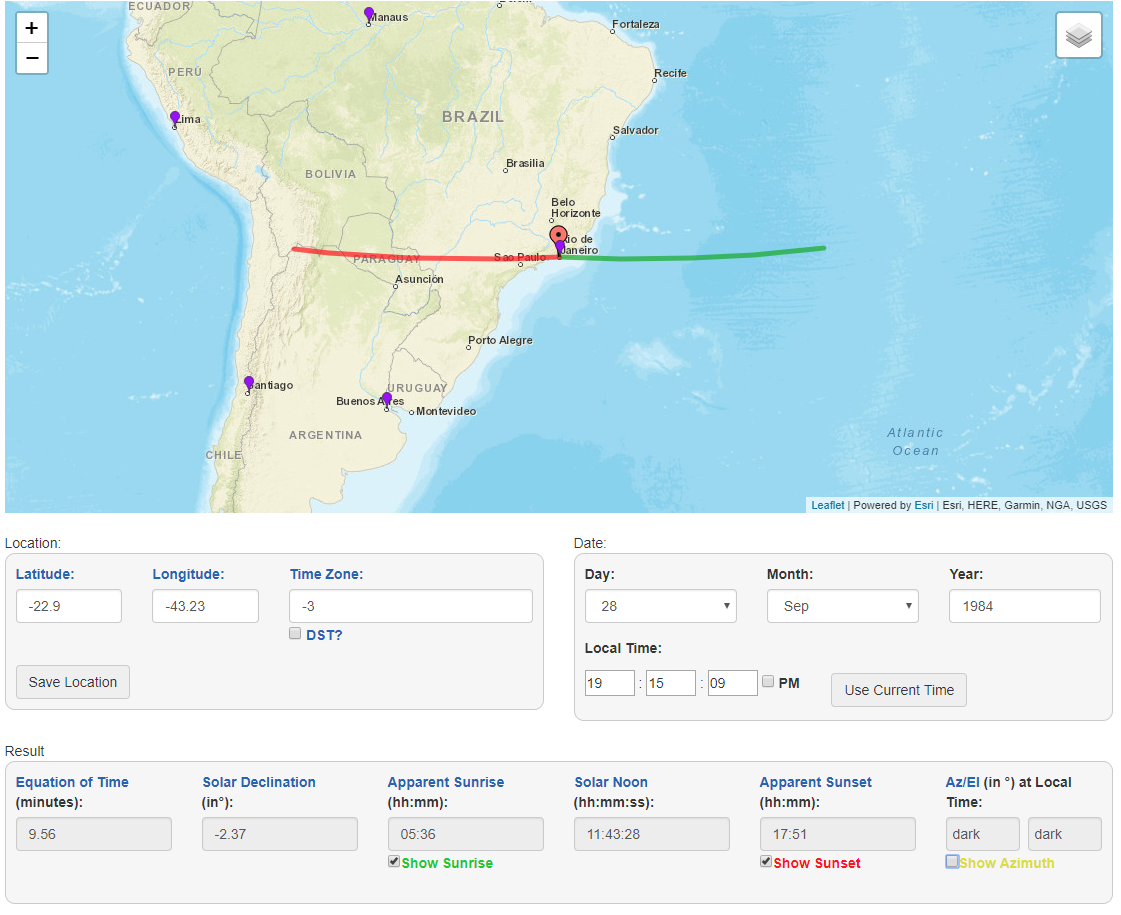Click the purple Santiago map pin

point(249,383)
